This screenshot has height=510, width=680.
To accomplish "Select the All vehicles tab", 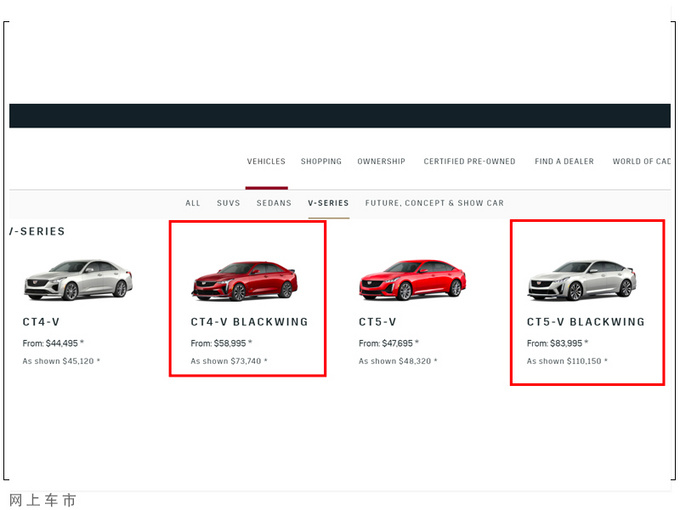I will tap(193, 203).
